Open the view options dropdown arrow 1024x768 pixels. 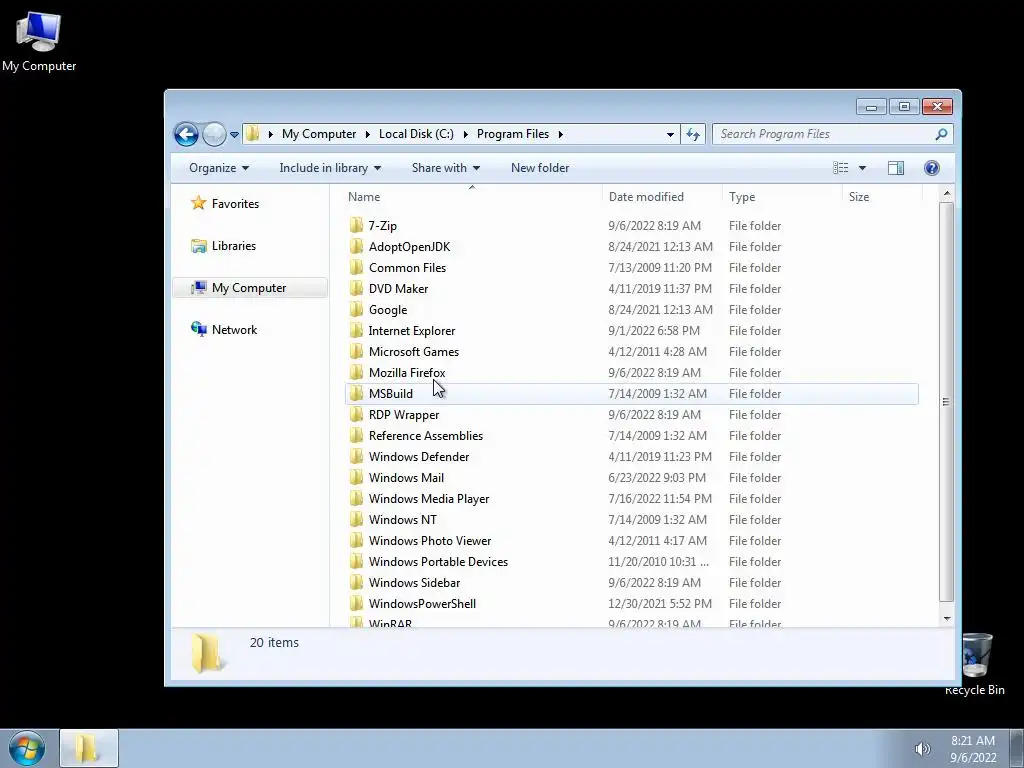tap(862, 168)
